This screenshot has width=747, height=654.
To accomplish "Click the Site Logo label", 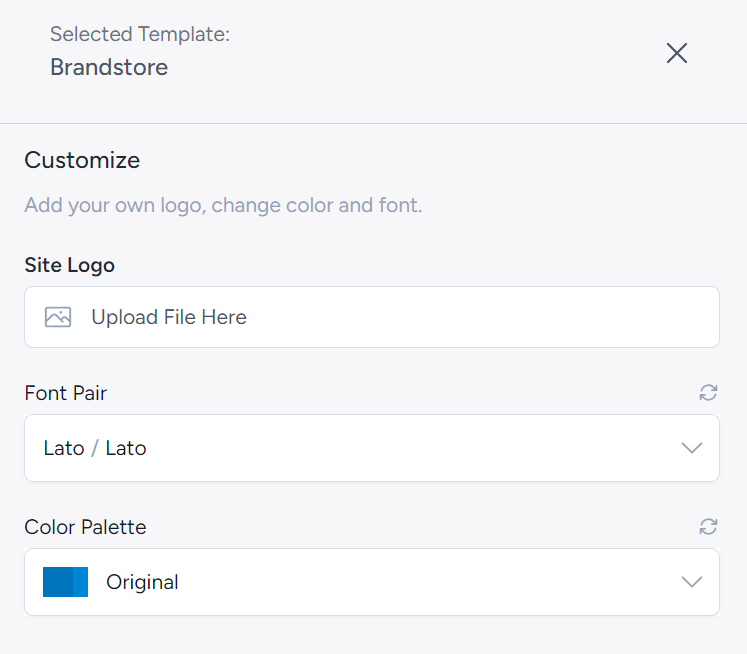I will coord(69,265).
